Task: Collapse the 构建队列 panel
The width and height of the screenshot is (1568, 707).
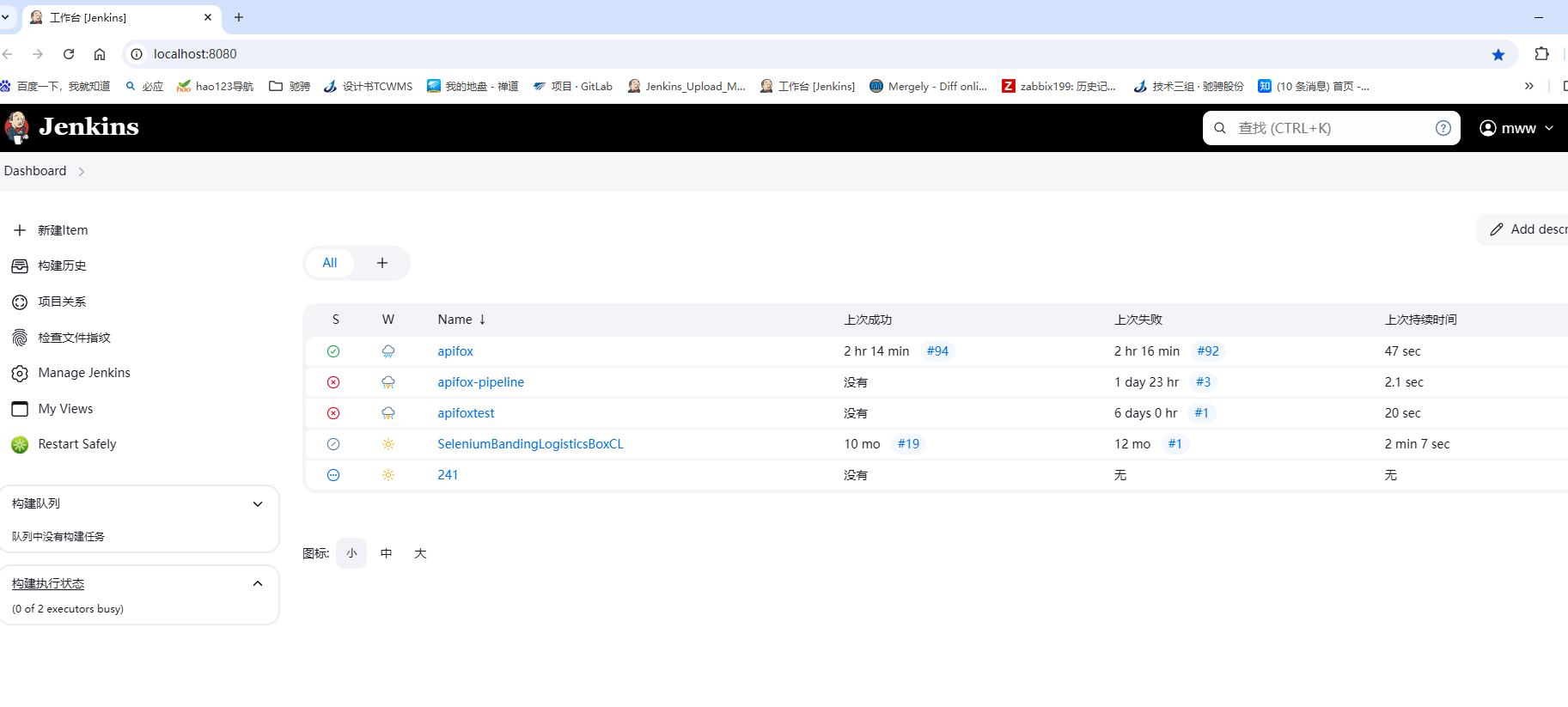Action: (x=258, y=504)
